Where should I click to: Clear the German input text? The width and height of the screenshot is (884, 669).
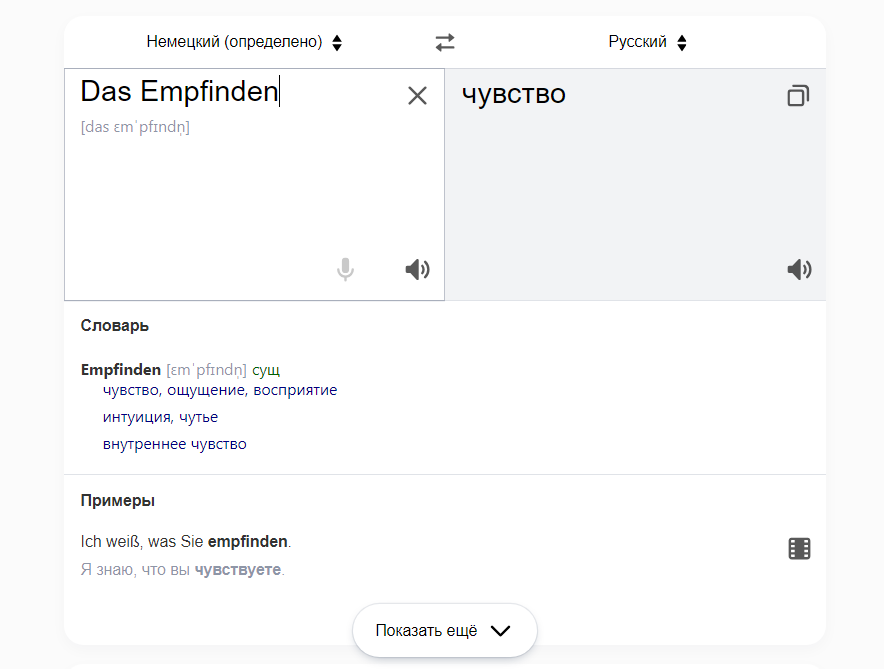(417, 95)
